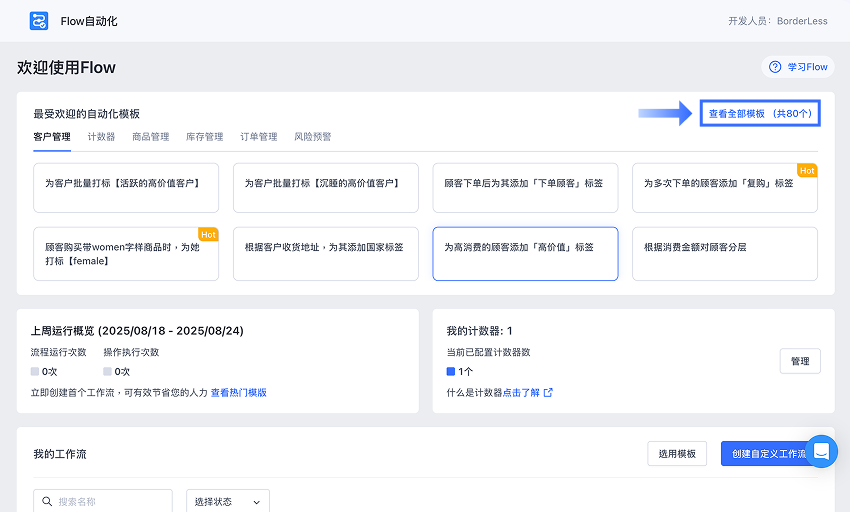Open the 查看热门模版 link
Viewport: 850px width, 512px height.
tap(238, 393)
